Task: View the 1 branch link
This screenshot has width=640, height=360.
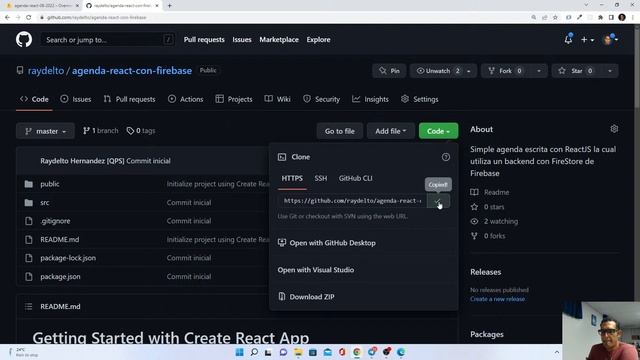Action: tap(100, 131)
